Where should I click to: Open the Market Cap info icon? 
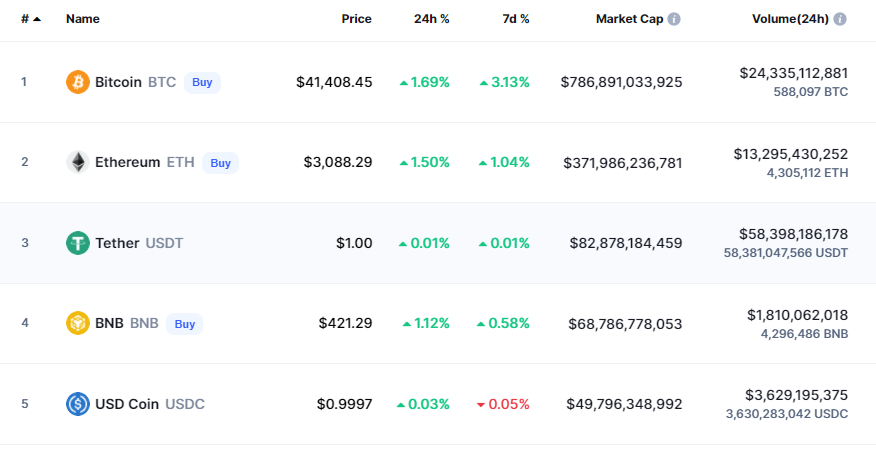pyautogui.click(x=674, y=19)
